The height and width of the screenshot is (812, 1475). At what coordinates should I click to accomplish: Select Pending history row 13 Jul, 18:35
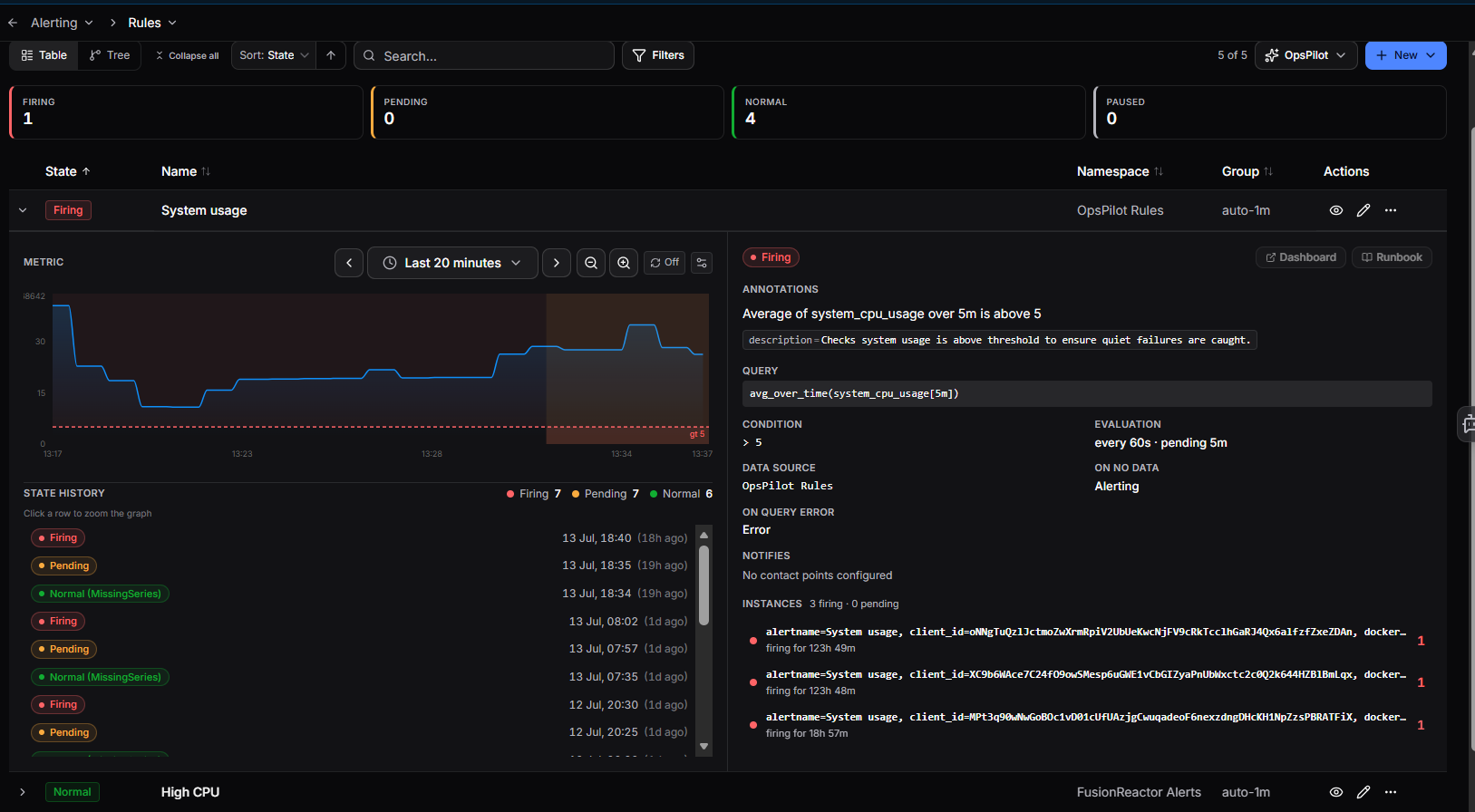click(x=359, y=565)
